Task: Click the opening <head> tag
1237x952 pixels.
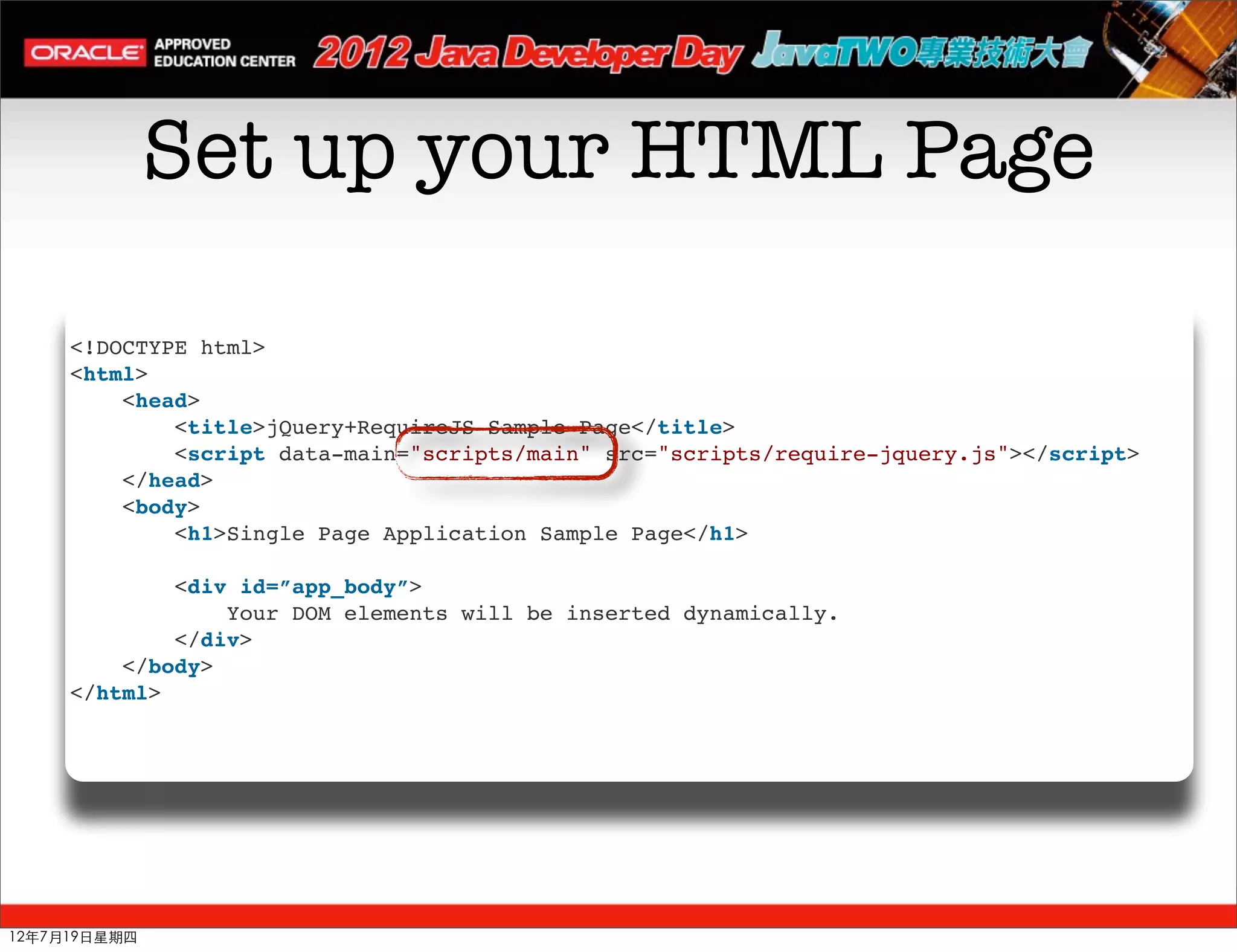Action: tap(161, 401)
